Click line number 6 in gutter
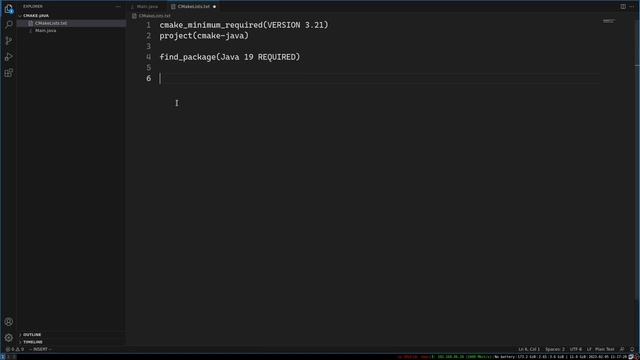The height and width of the screenshot is (360, 640). click(149, 78)
